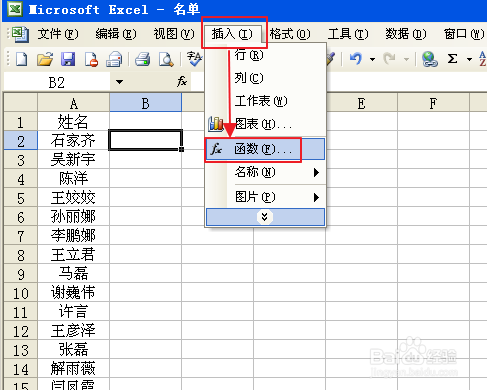
Task: Open the Name Box dropdown arrow
Action: 119,82
